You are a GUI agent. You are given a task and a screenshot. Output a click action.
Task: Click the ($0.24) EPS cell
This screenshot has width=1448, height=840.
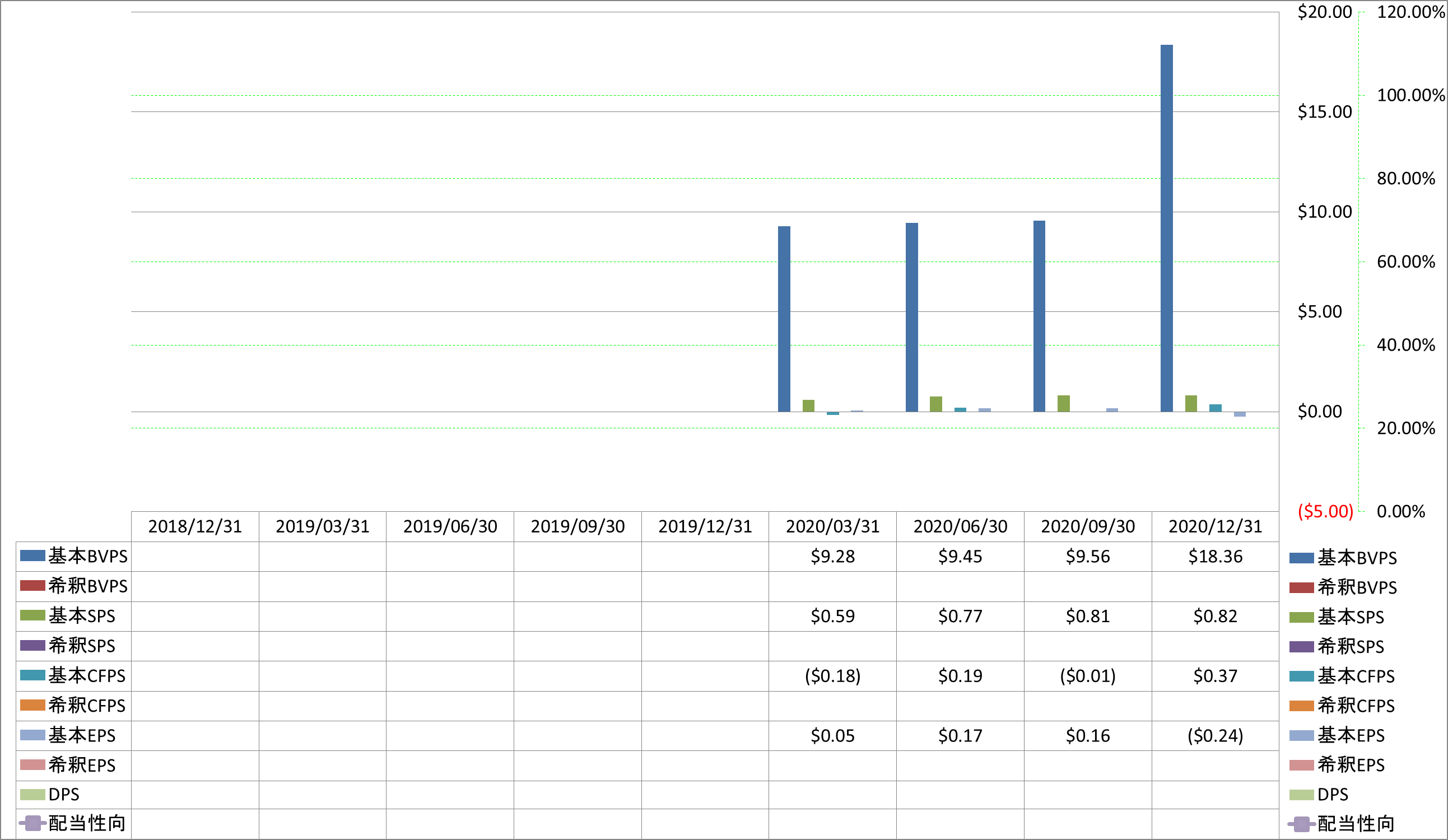(x=1216, y=735)
